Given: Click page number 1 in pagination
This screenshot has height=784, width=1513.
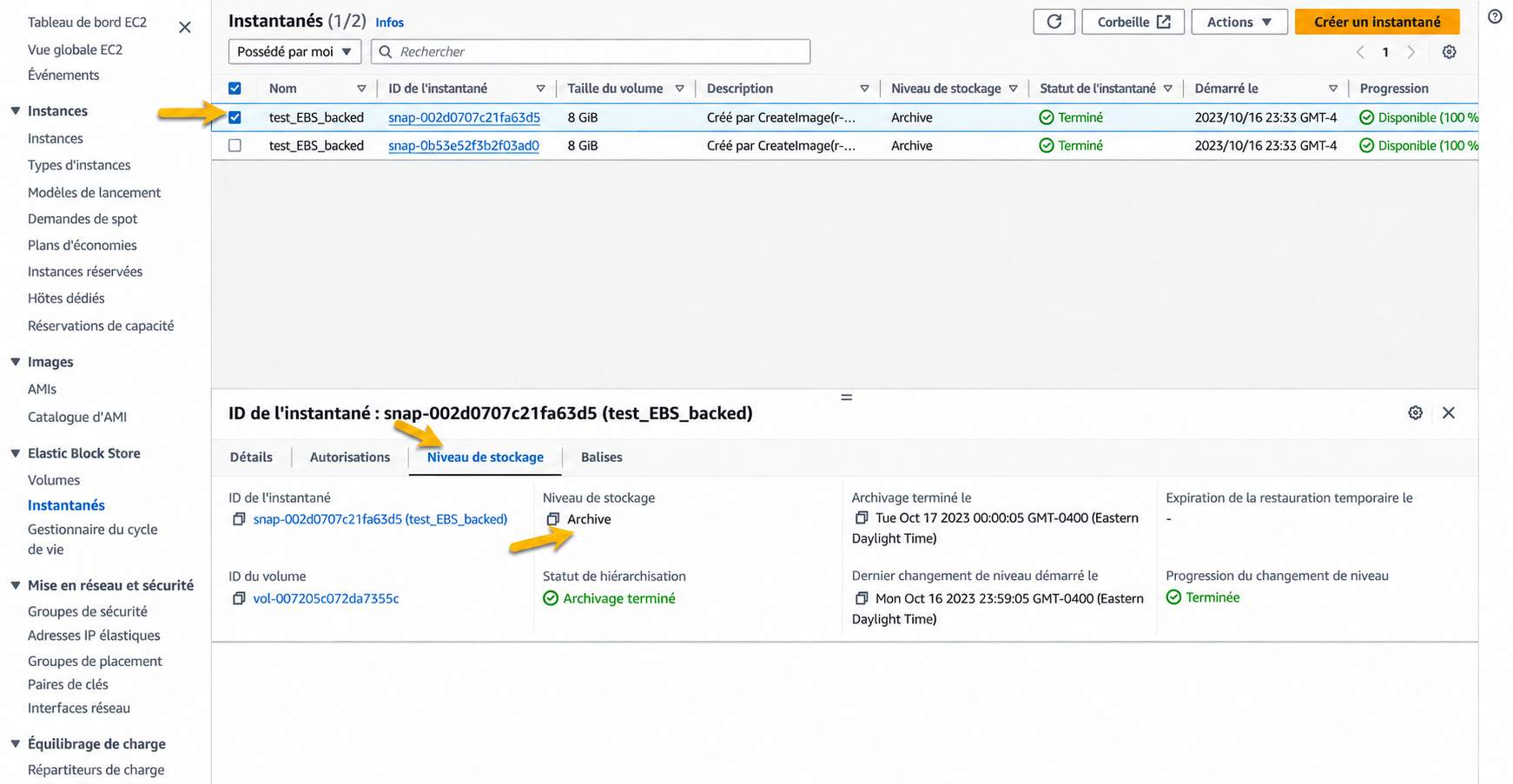Looking at the screenshot, I should [x=1385, y=52].
